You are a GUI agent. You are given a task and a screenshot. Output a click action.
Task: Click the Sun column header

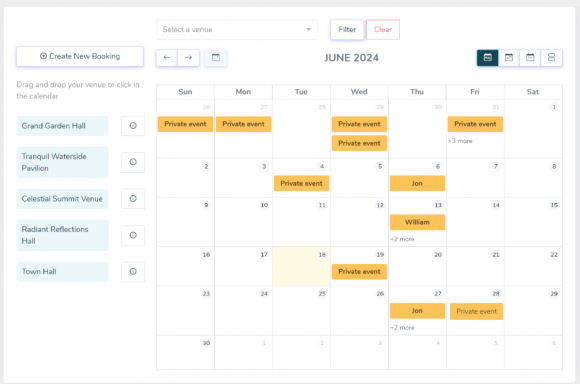(x=185, y=92)
